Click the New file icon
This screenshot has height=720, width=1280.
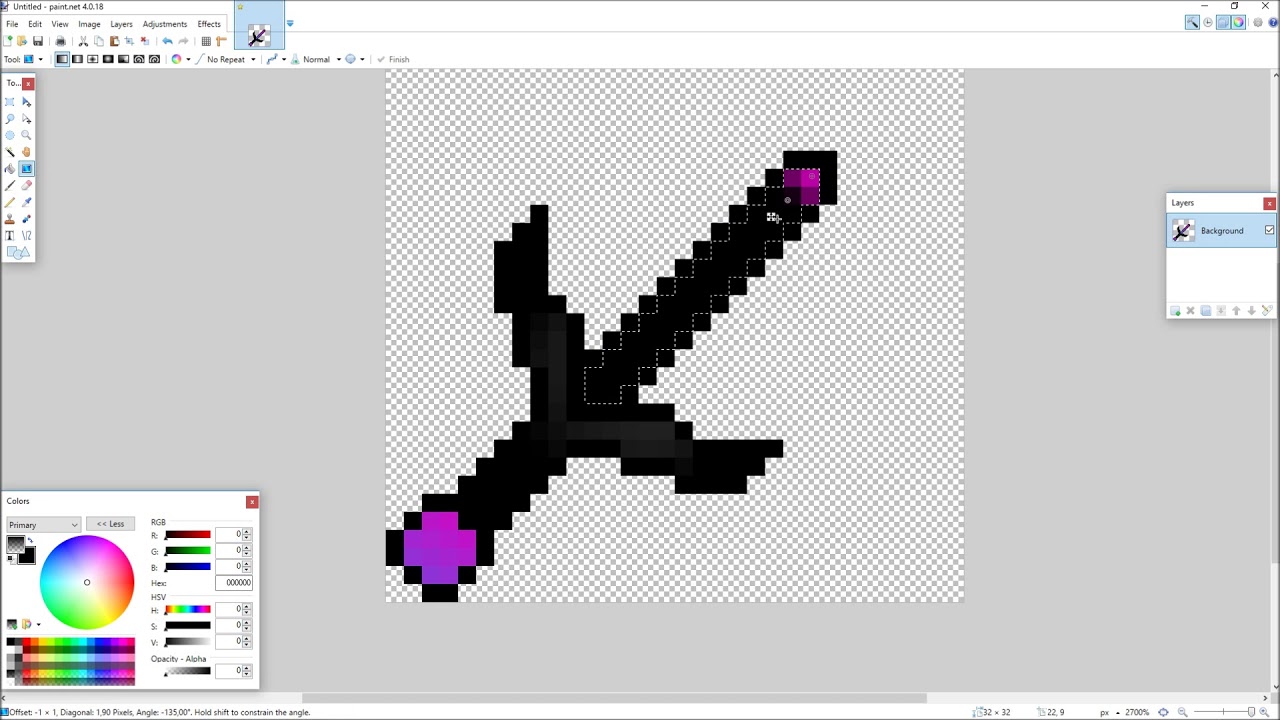[8, 41]
